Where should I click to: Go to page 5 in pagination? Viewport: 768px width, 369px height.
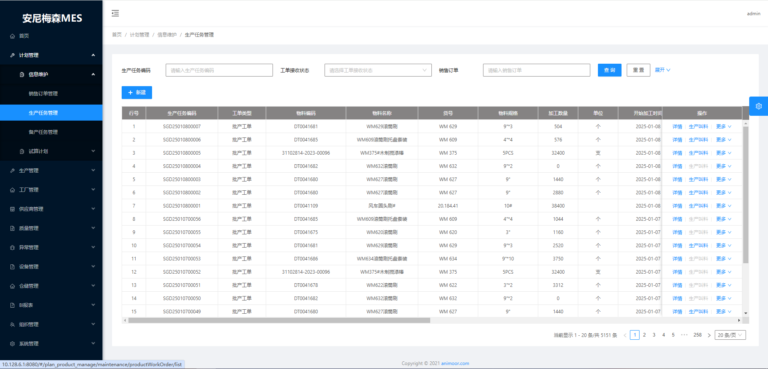[x=673, y=335]
